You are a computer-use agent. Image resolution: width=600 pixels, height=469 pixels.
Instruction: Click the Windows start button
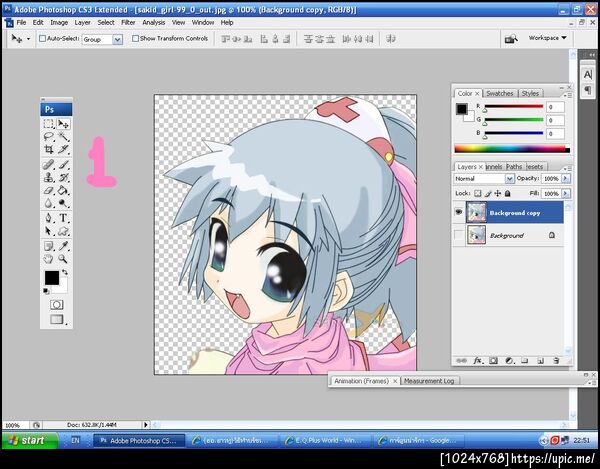pyautogui.click(x=31, y=440)
